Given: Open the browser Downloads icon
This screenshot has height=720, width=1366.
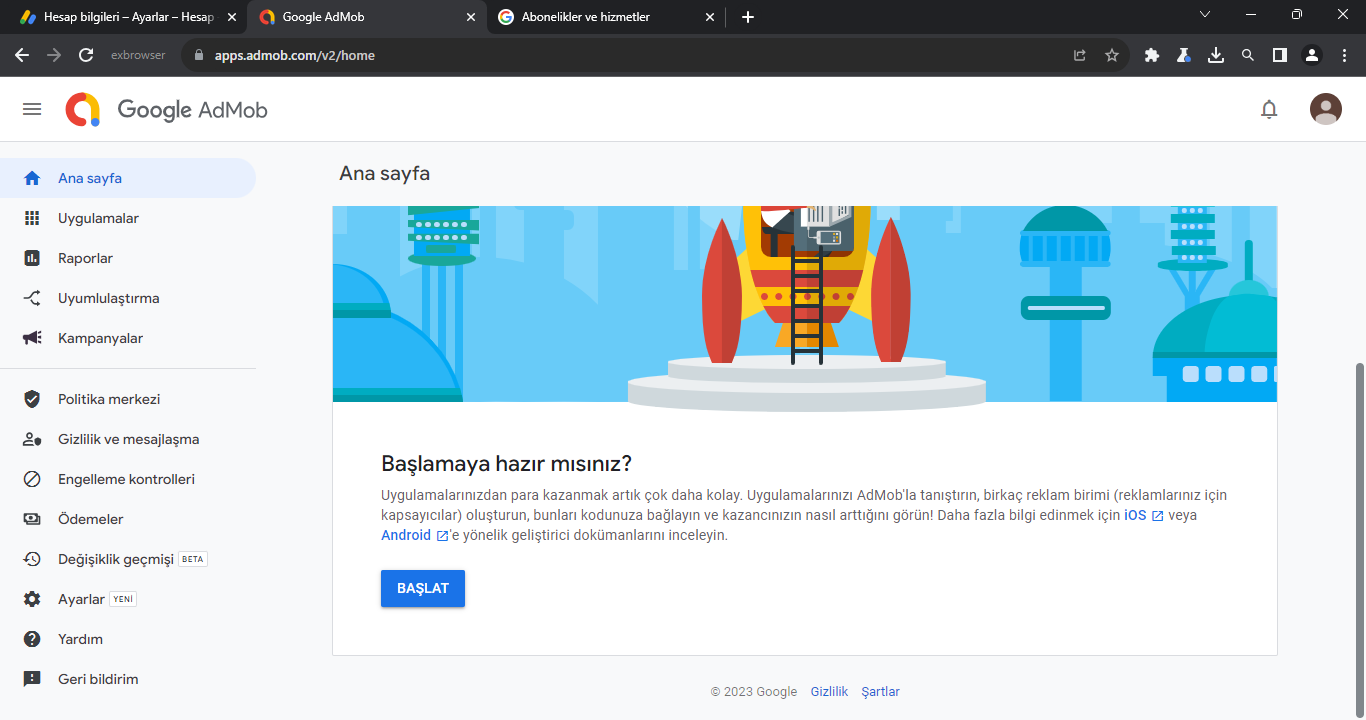Looking at the screenshot, I should tap(1216, 56).
